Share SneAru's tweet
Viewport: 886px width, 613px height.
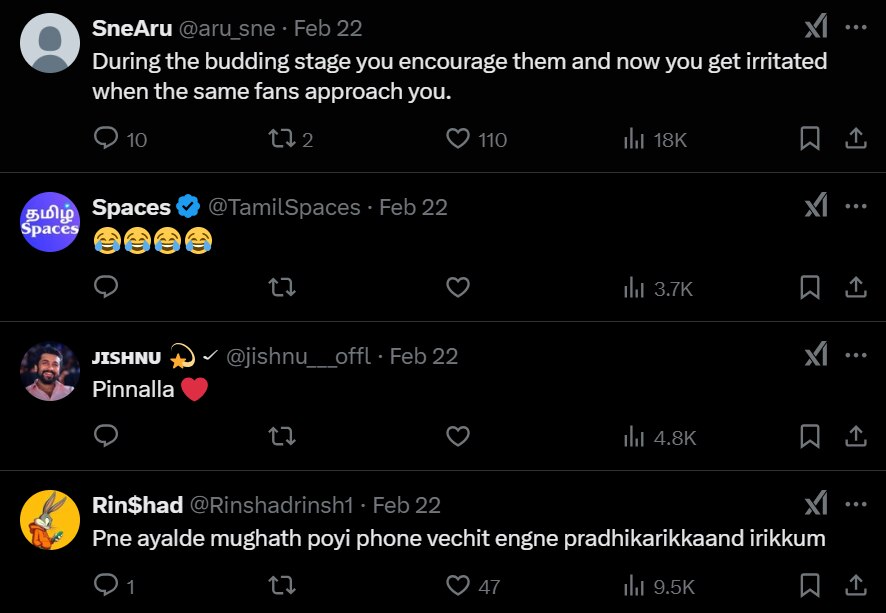pyautogui.click(x=856, y=139)
